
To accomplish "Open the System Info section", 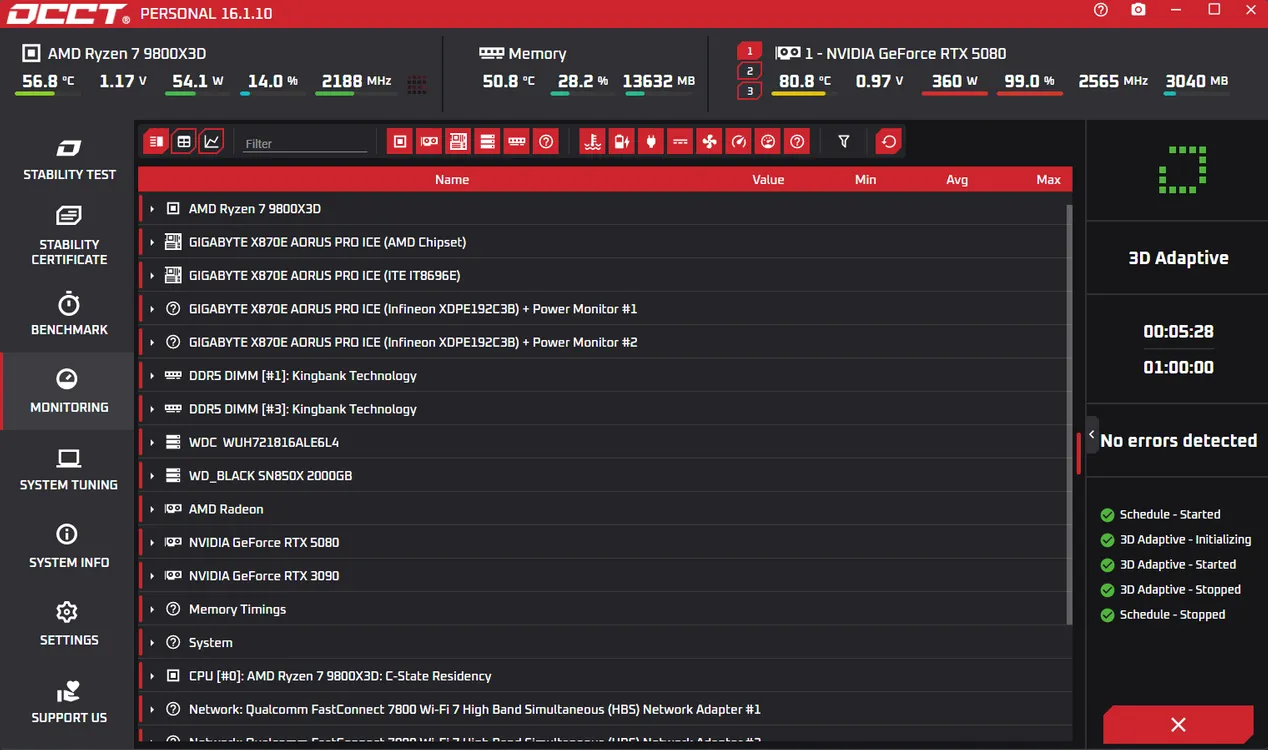I will pos(69,547).
